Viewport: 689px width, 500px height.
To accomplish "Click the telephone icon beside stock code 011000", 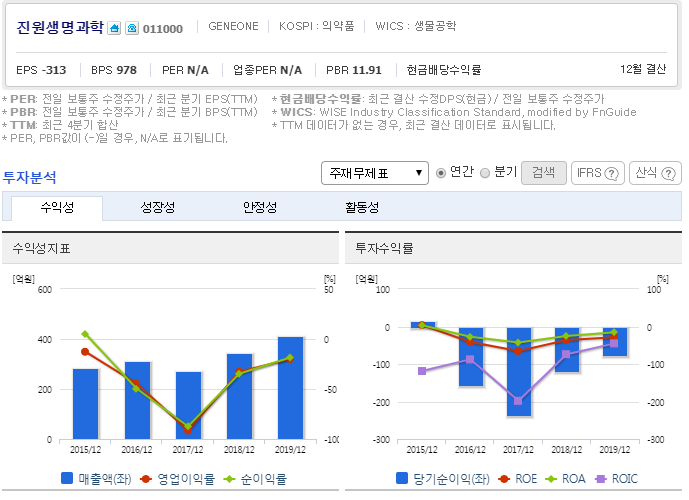I will pyautogui.click(x=132, y=29).
